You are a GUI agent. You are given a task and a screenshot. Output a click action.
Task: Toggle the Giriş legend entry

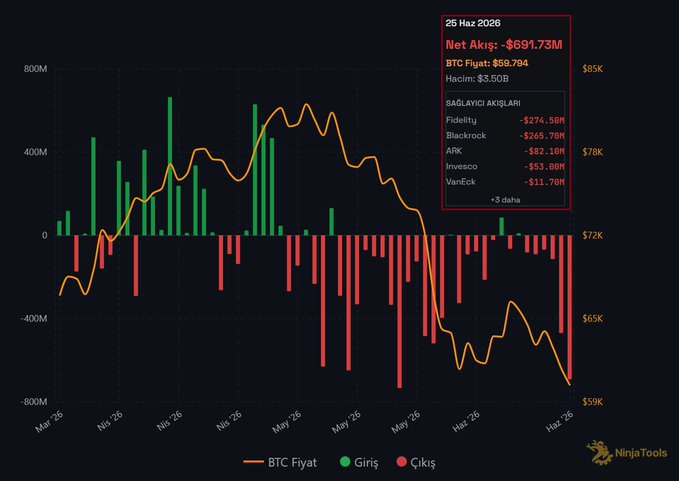pyautogui.click(x=359, y=462)
